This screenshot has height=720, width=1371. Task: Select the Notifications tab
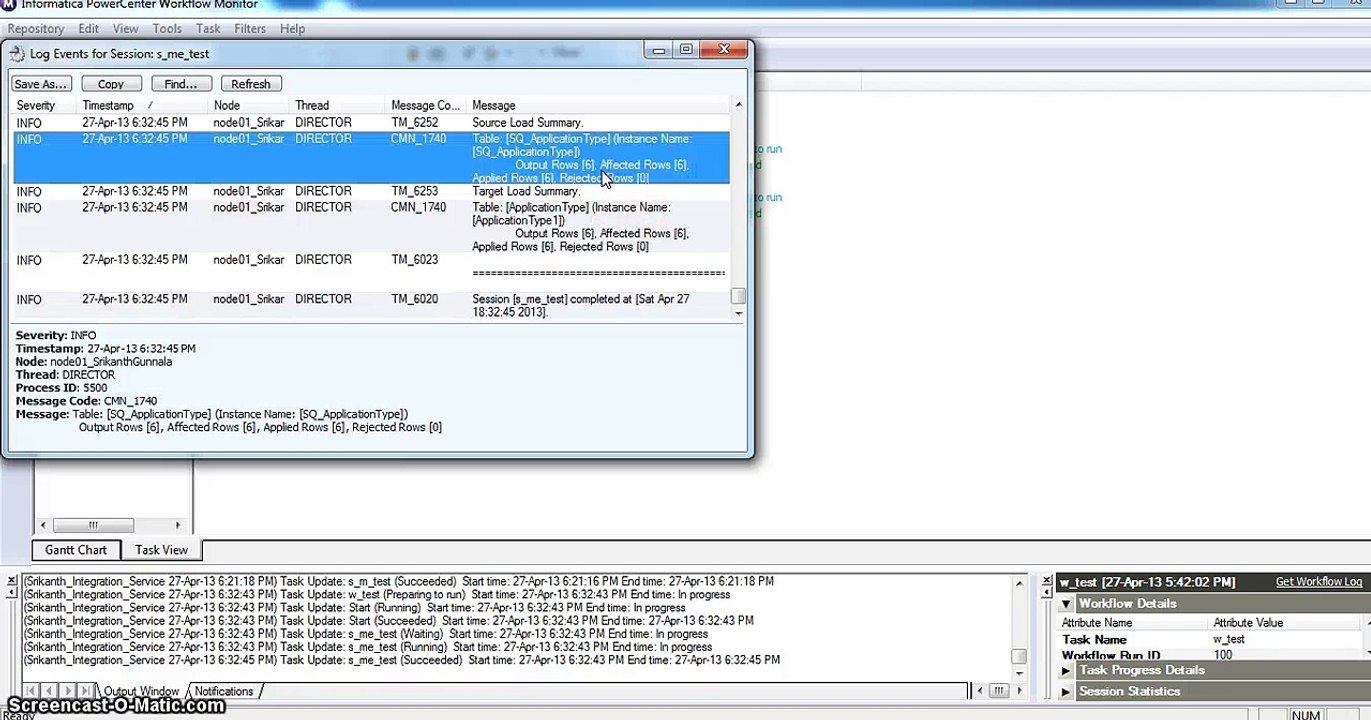224,691
